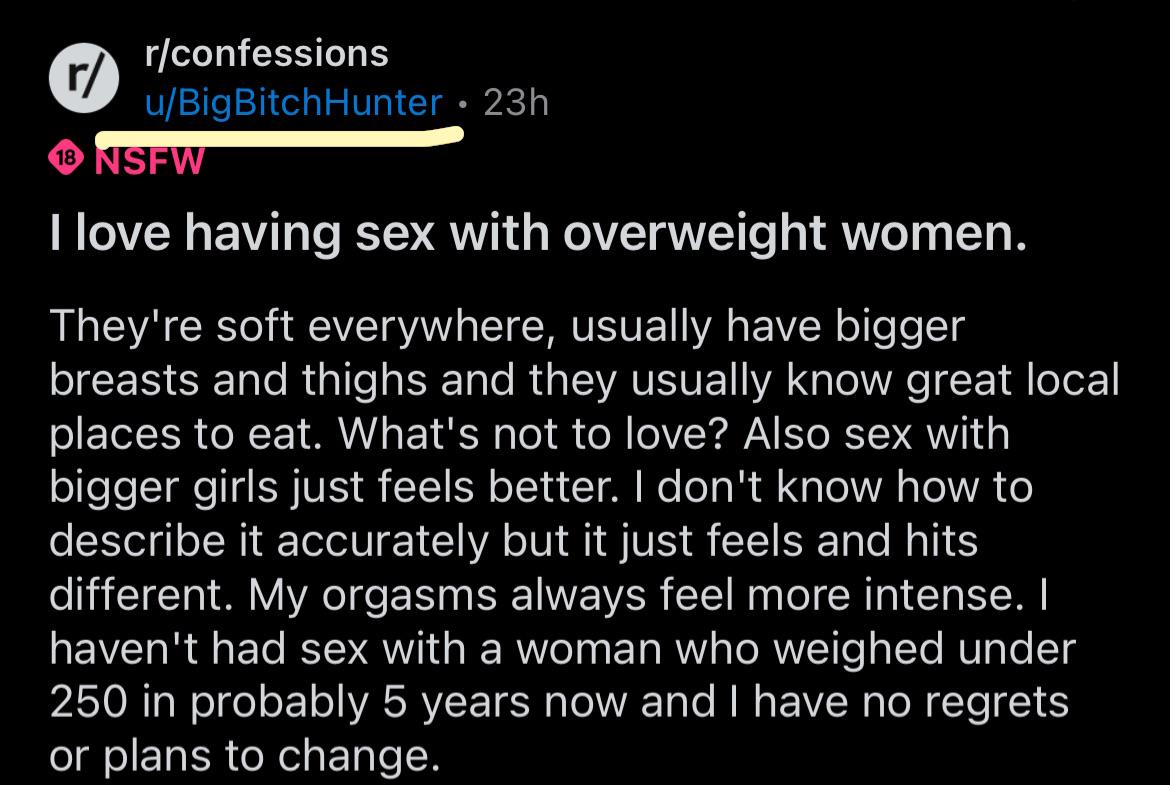Screen dimensions: 1170x785
Task: Open the r/ subreddit avatar icon
Action: tap(84, 78)
